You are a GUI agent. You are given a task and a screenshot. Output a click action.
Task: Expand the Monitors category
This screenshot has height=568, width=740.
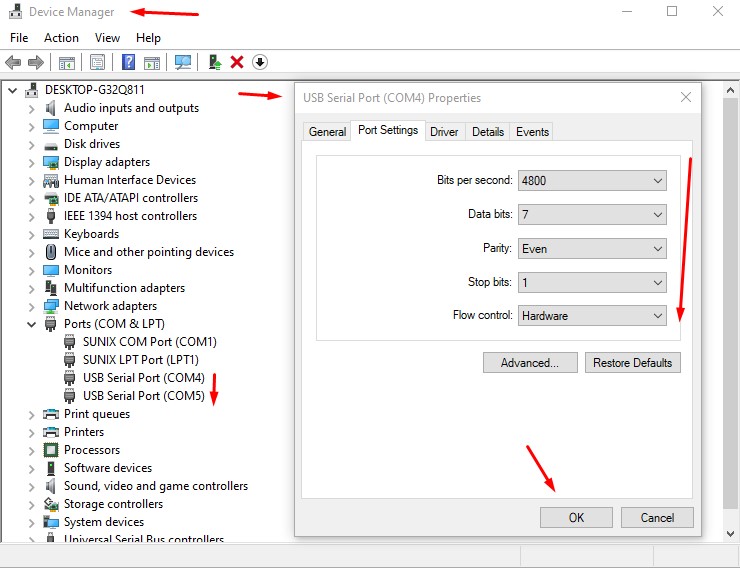coord(32,271)
